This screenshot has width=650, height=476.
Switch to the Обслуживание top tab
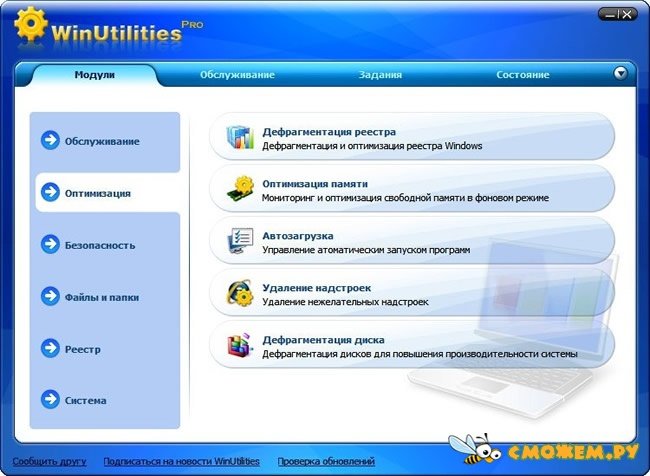pyautogui.click(x=237, y=75)
